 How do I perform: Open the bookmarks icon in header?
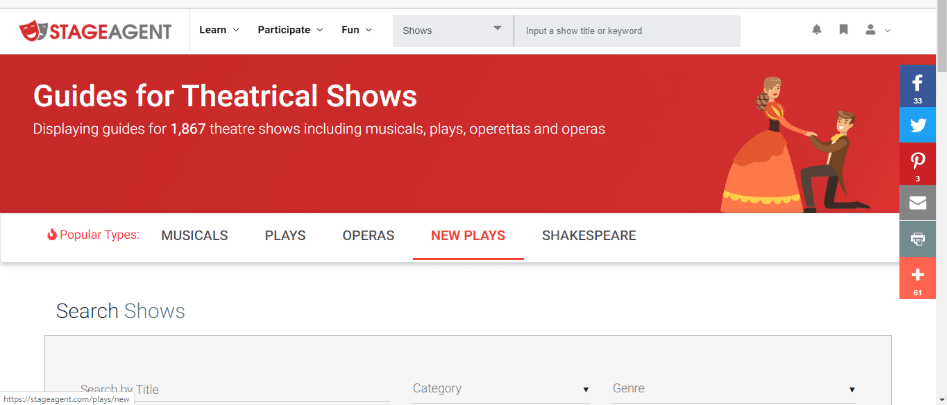pos(844,30)
